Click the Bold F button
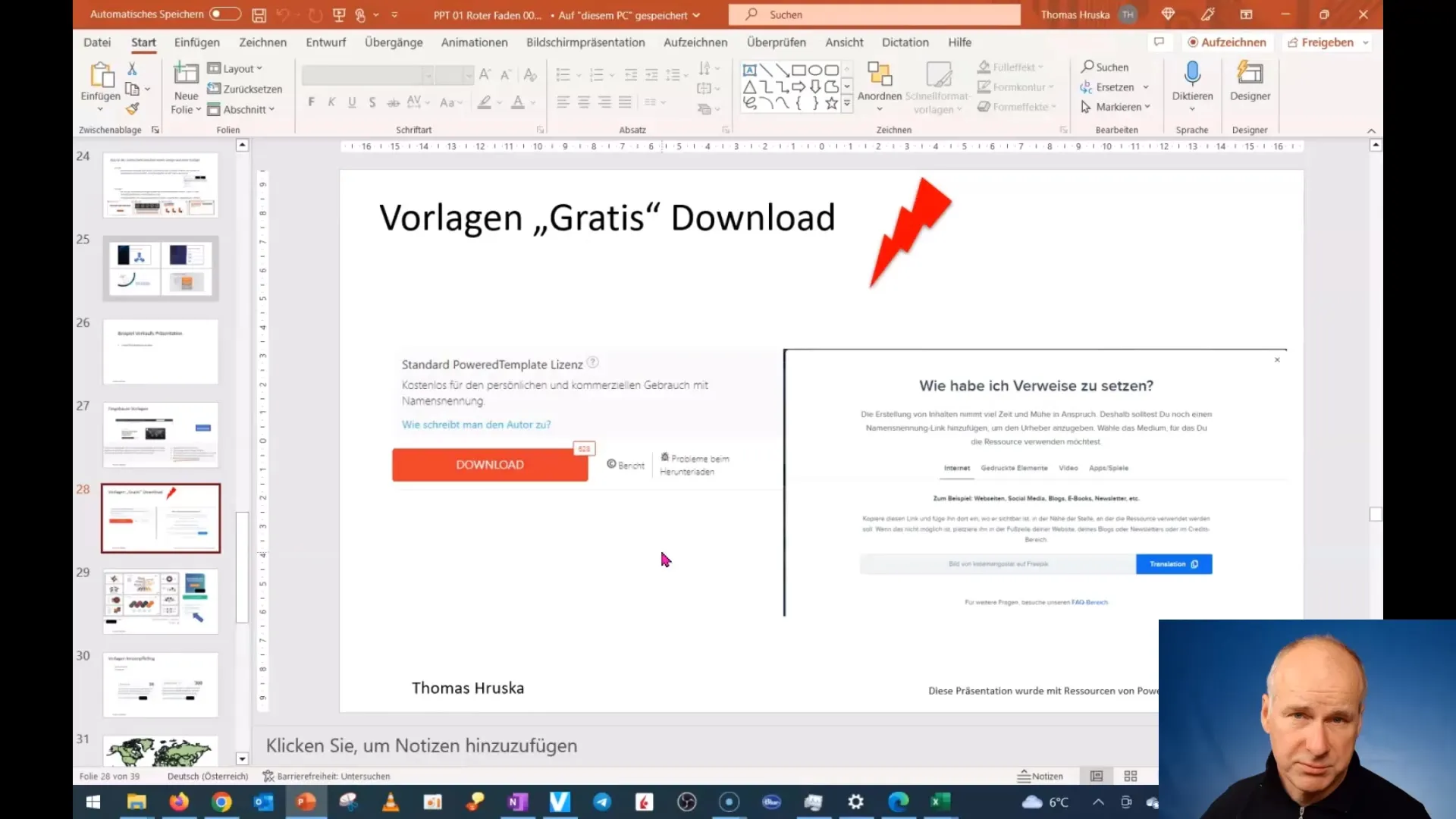Viewport: 1456px width, 819px height. click(x=311, y=102)
